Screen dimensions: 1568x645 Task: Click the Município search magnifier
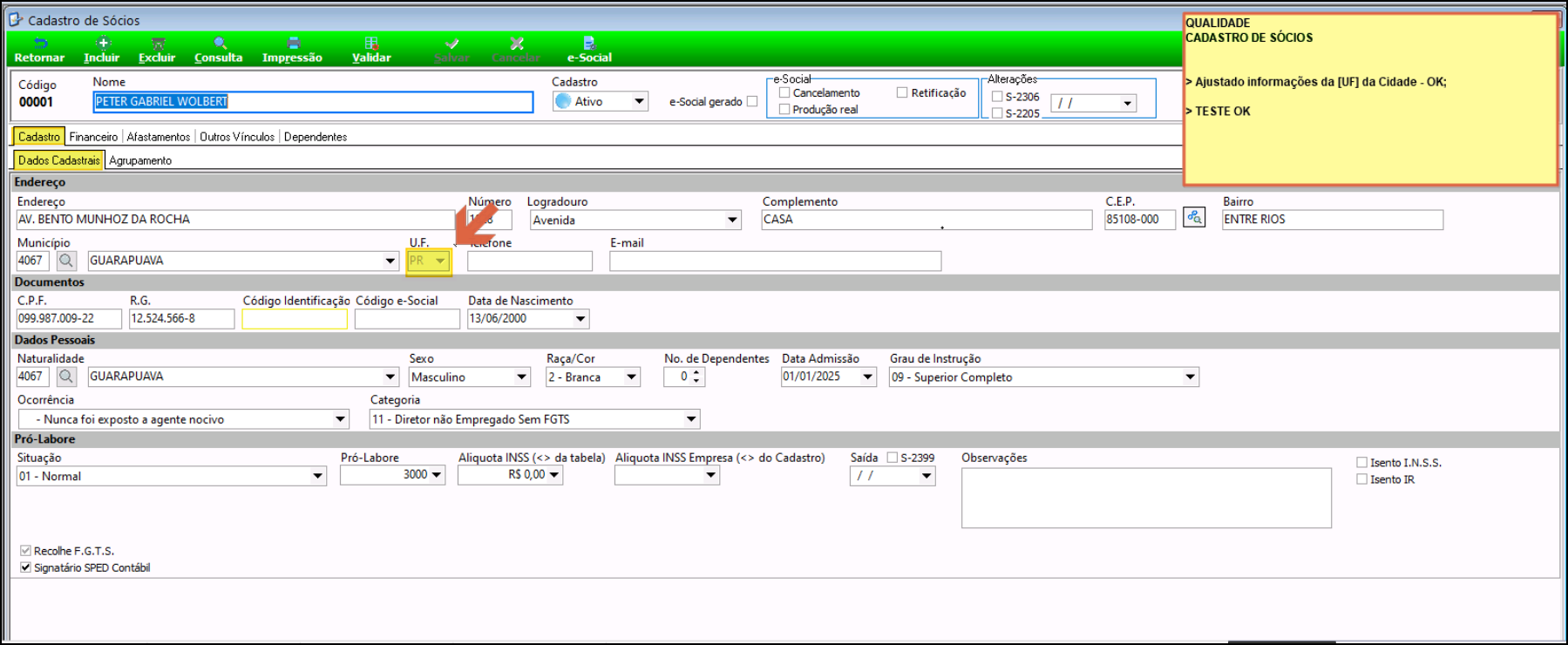(66, 261)
